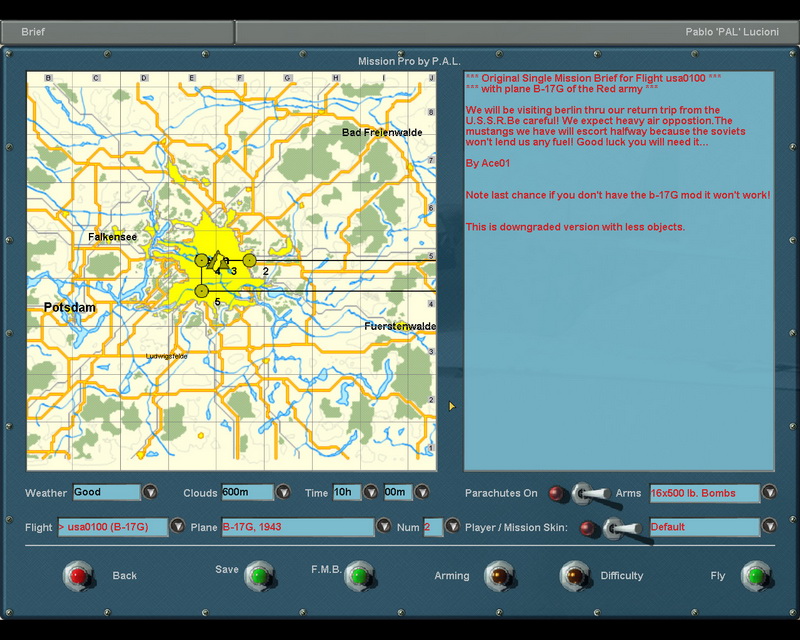This screenshot has height=640, width=800.
Task: Click the green Save button
Action: tap(260, 576)
